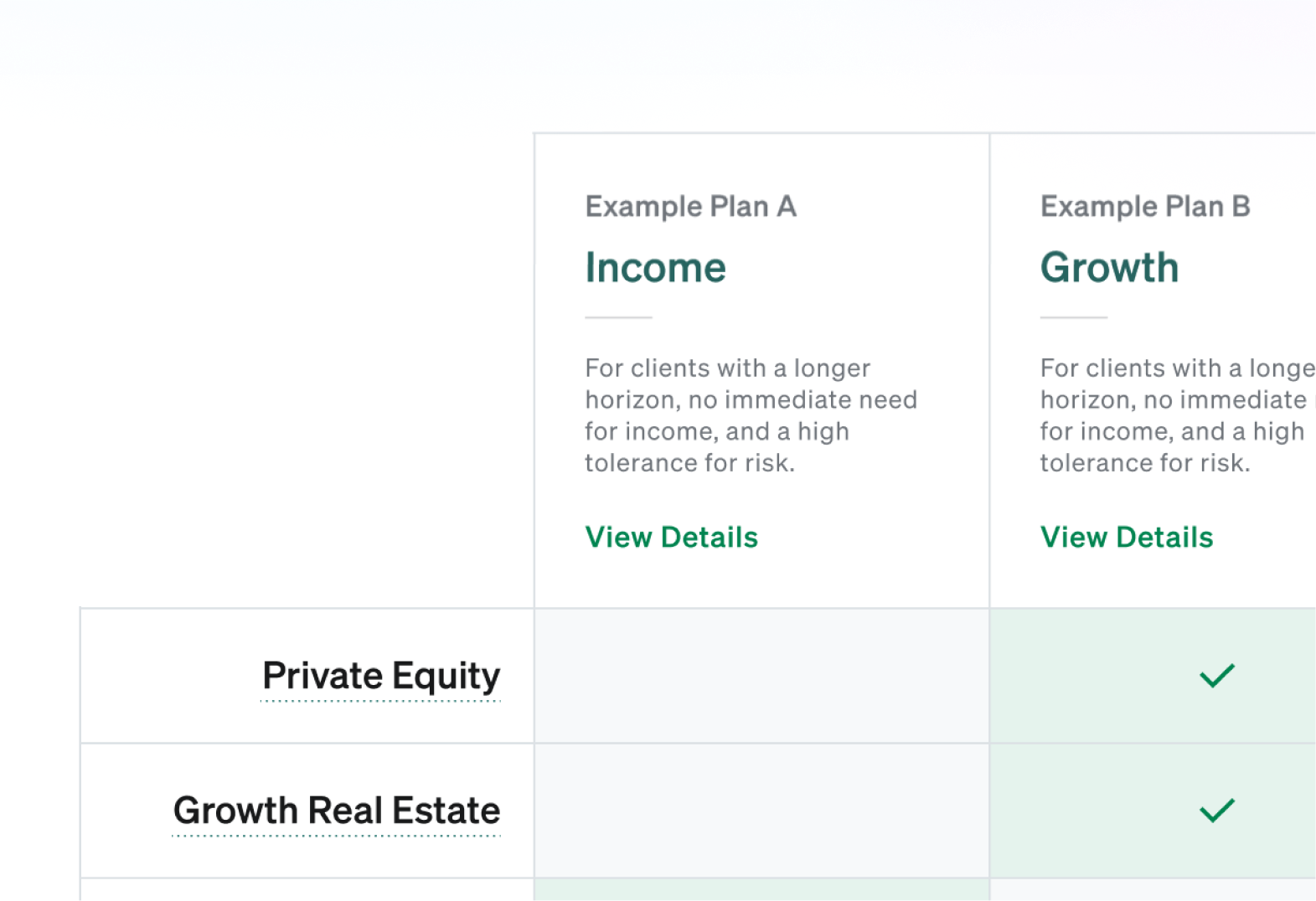Viewport: 1316px width, 901px height.
Task: Click the Growth plan heading
Action: coord(1109,268)
